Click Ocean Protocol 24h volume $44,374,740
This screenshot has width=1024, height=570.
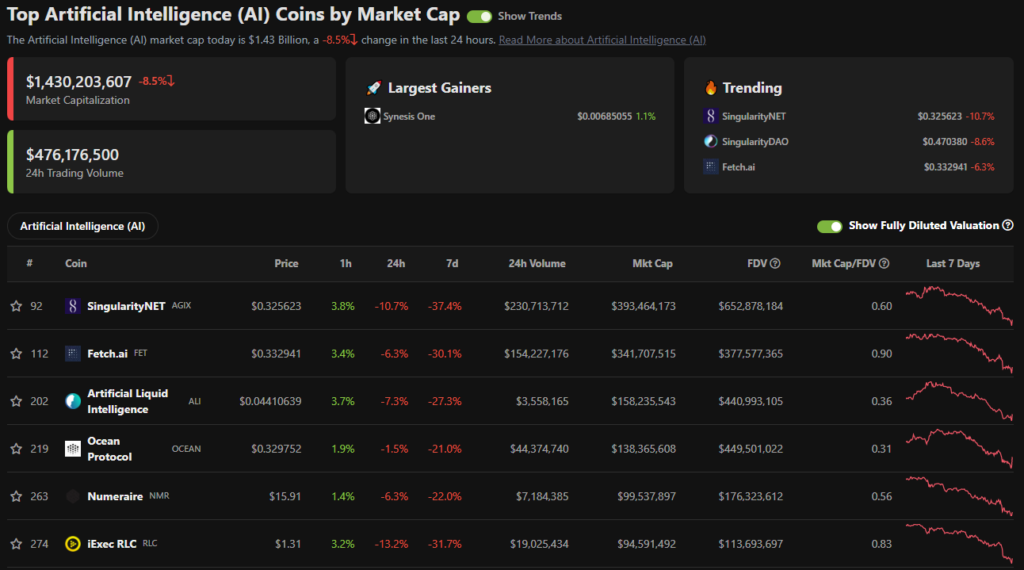(539, 449)
